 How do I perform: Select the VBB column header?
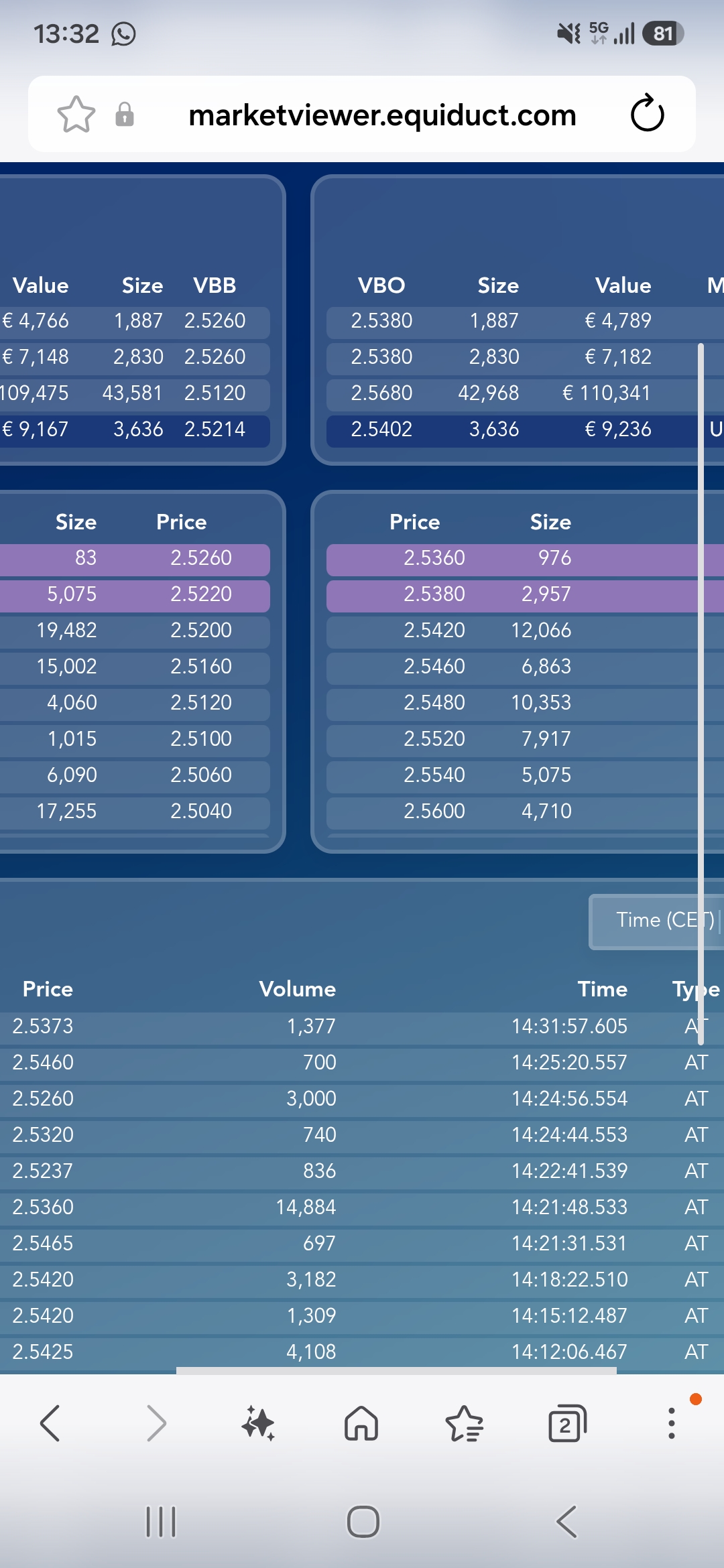point(215,285)
